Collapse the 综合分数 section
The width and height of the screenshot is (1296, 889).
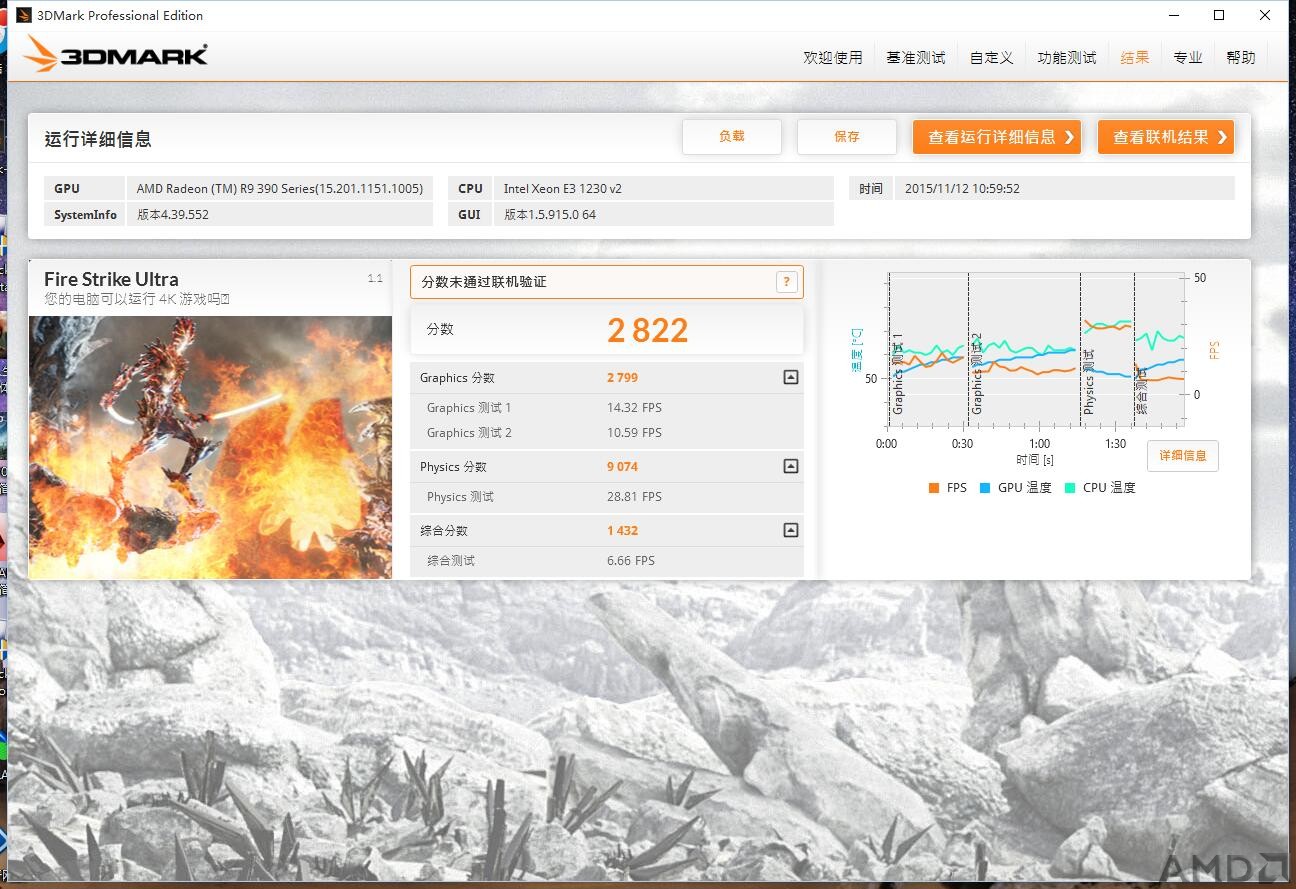[x=791, y=531]
